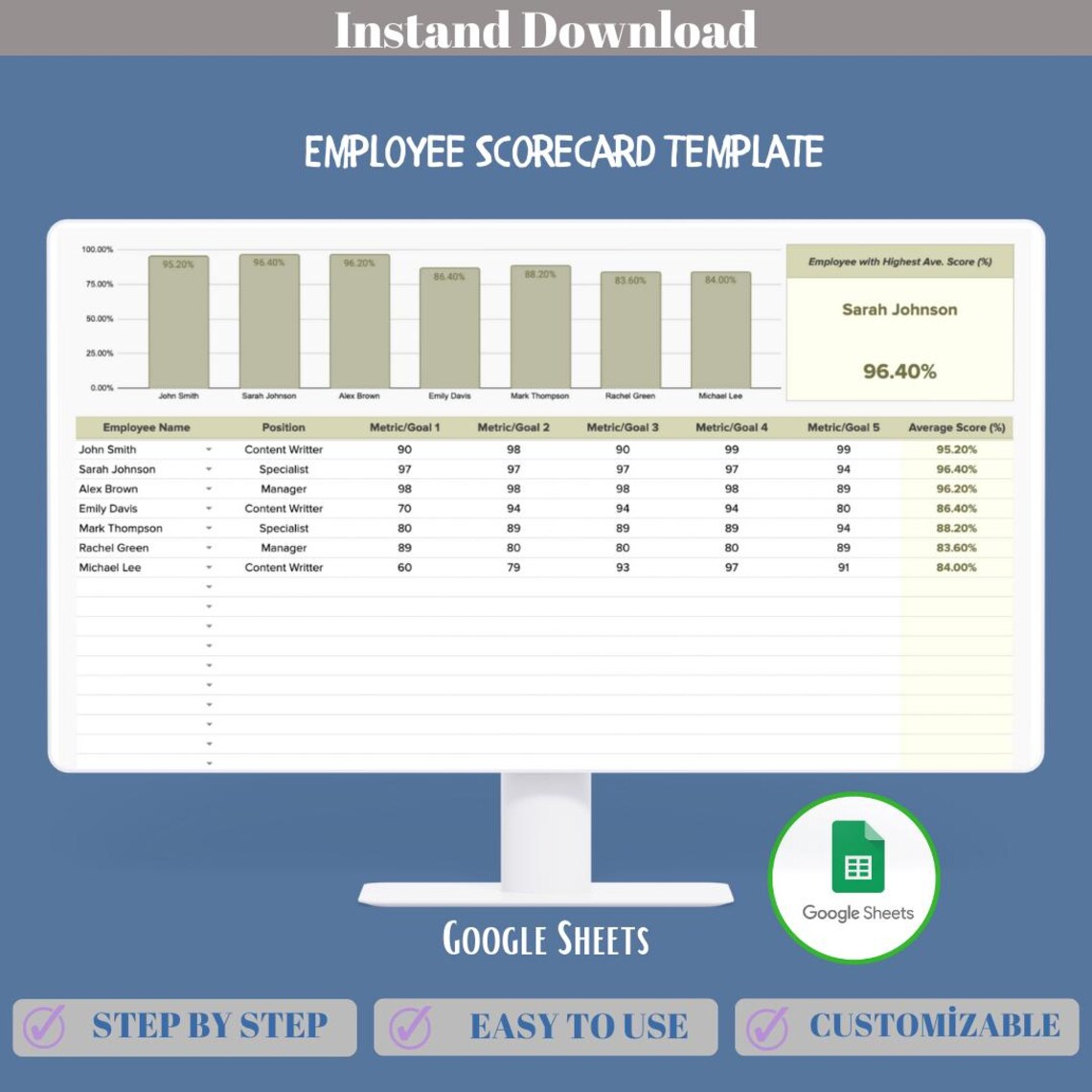This screenshot has height=1092, width=1092.
Task: Open the dropdown in the first empty employee row
Action: (x=210, y=585)
